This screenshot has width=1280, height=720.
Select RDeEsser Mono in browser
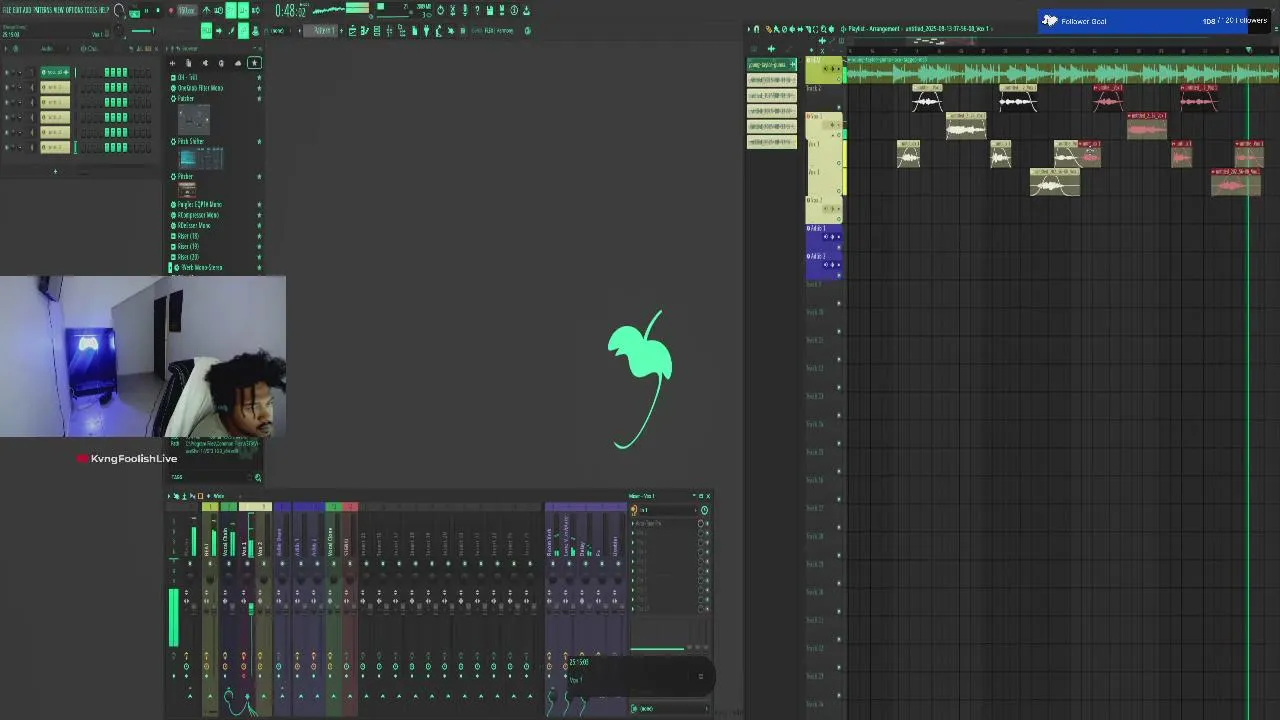[x=194, y=225]
